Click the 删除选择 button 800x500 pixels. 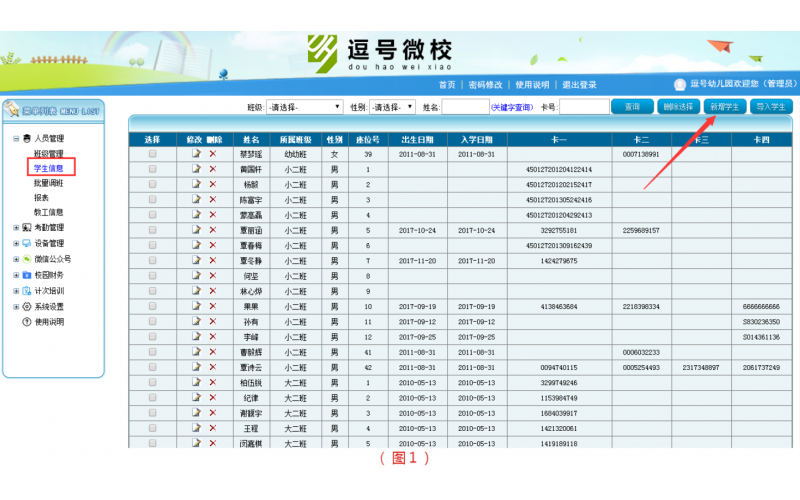point(678,107)
